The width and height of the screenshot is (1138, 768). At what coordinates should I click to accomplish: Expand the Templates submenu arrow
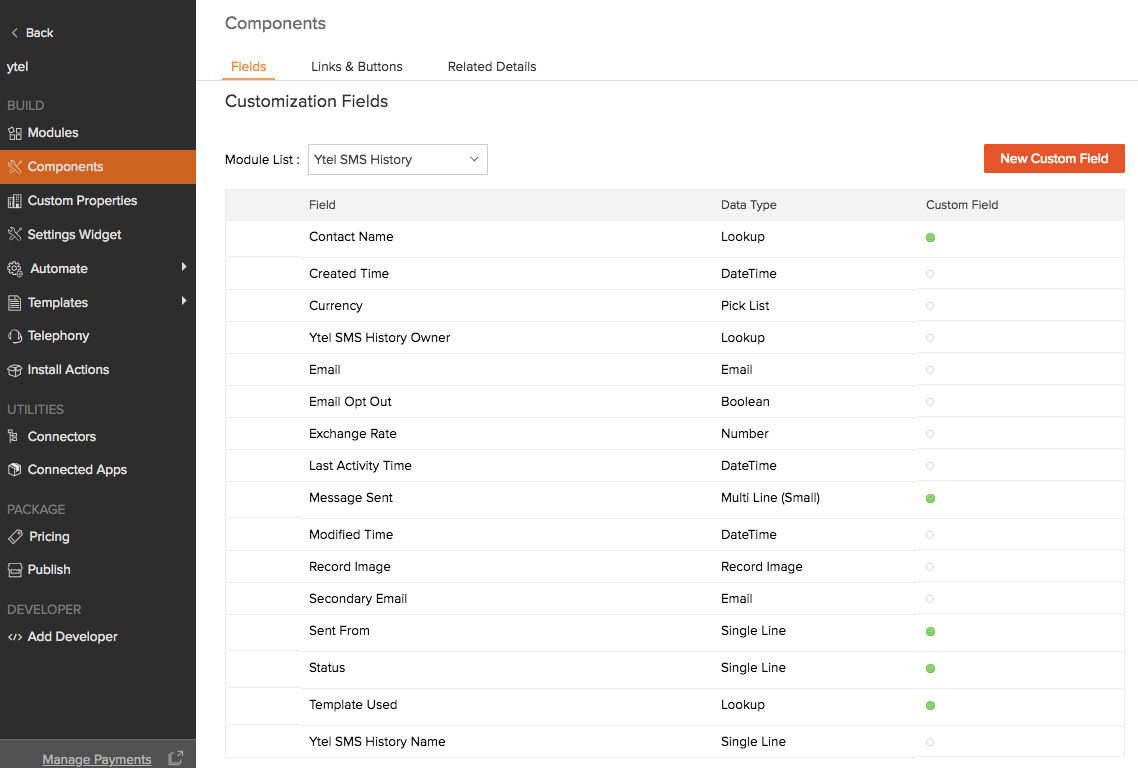tap(184, 301)
